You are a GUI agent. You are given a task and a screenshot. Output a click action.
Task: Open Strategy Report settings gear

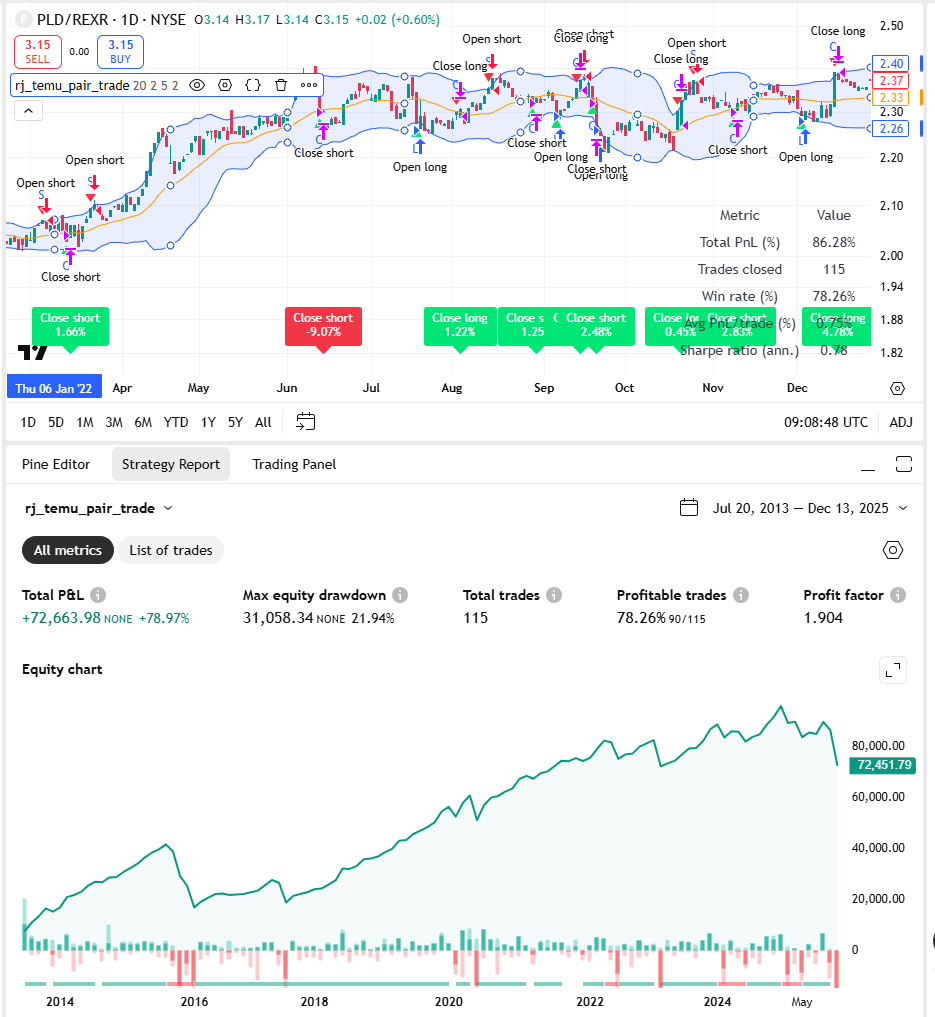(892, 549)
